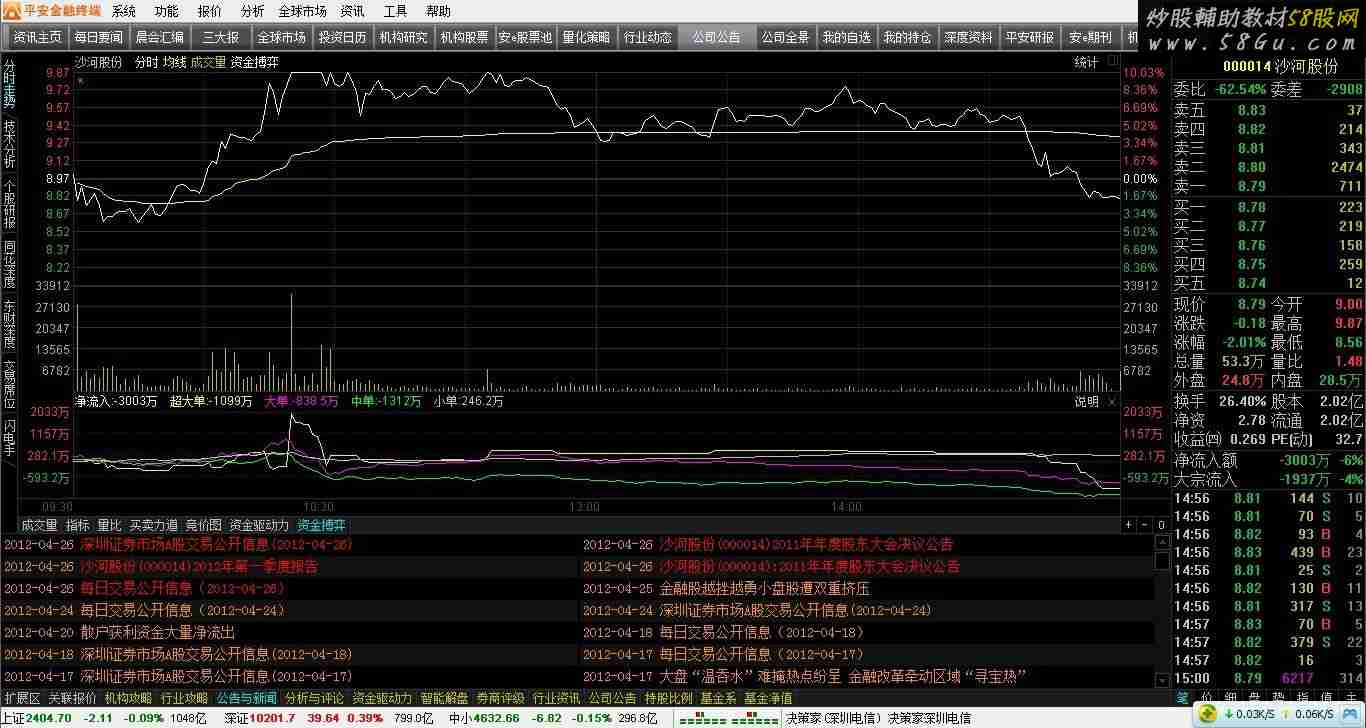Viewport: 1366px width, 728px height.
Task: Close the 资金博弈 indicator panel
Action: pyautogui.click(x=1112, y=401)
